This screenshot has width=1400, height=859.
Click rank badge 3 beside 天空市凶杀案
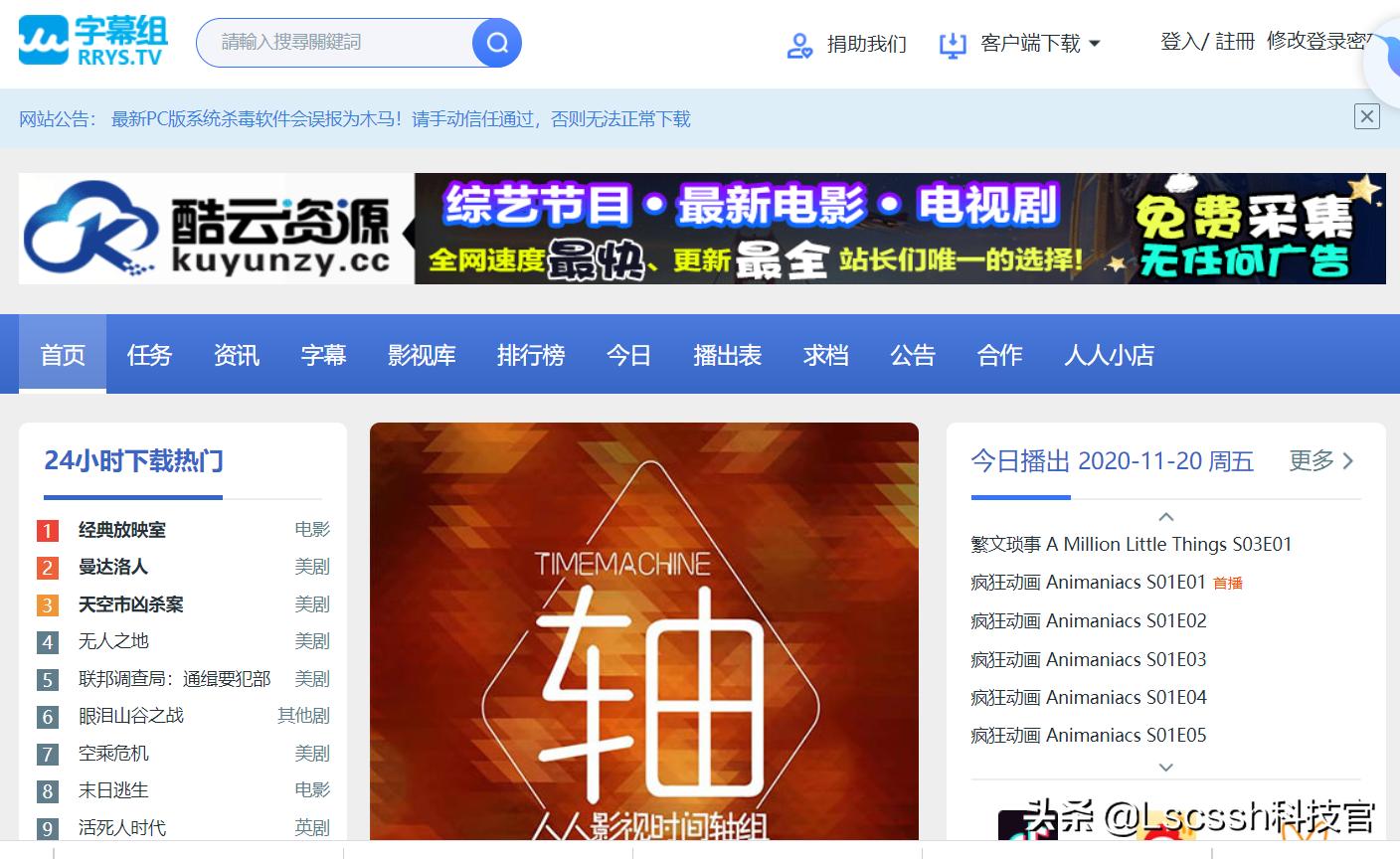(47, 604)
